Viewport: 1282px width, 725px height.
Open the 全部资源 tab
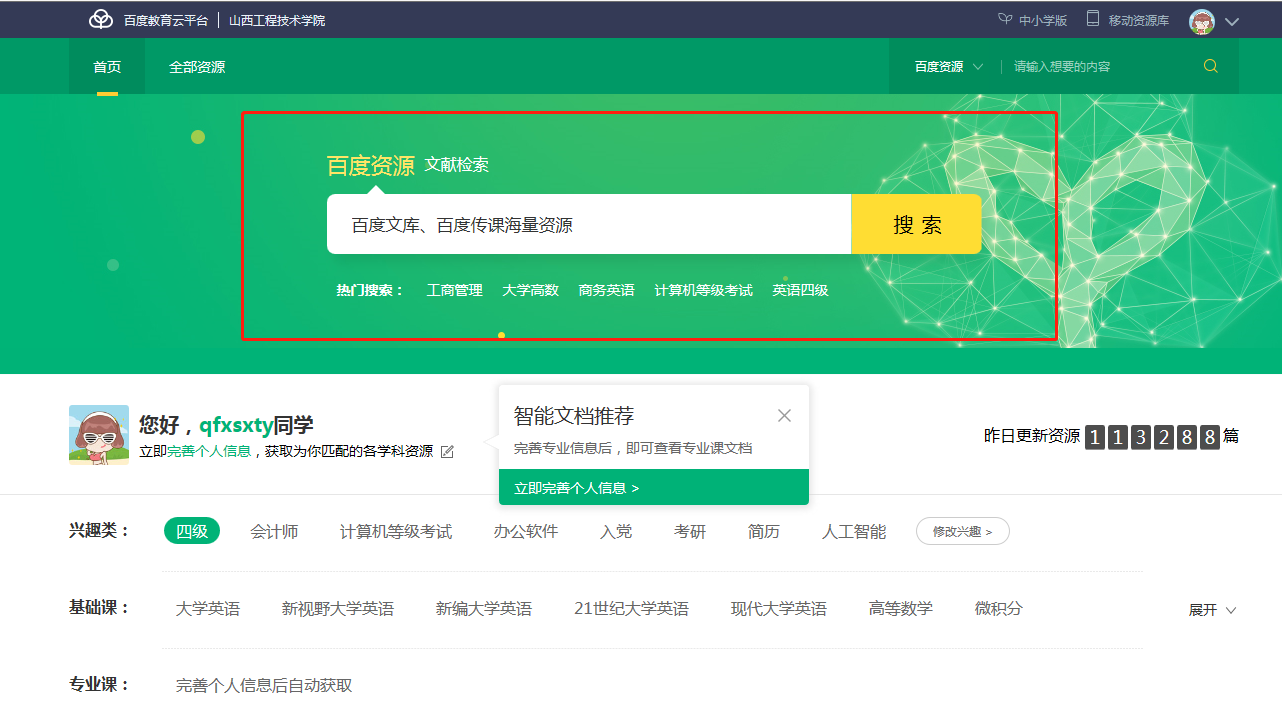(197, 67)
